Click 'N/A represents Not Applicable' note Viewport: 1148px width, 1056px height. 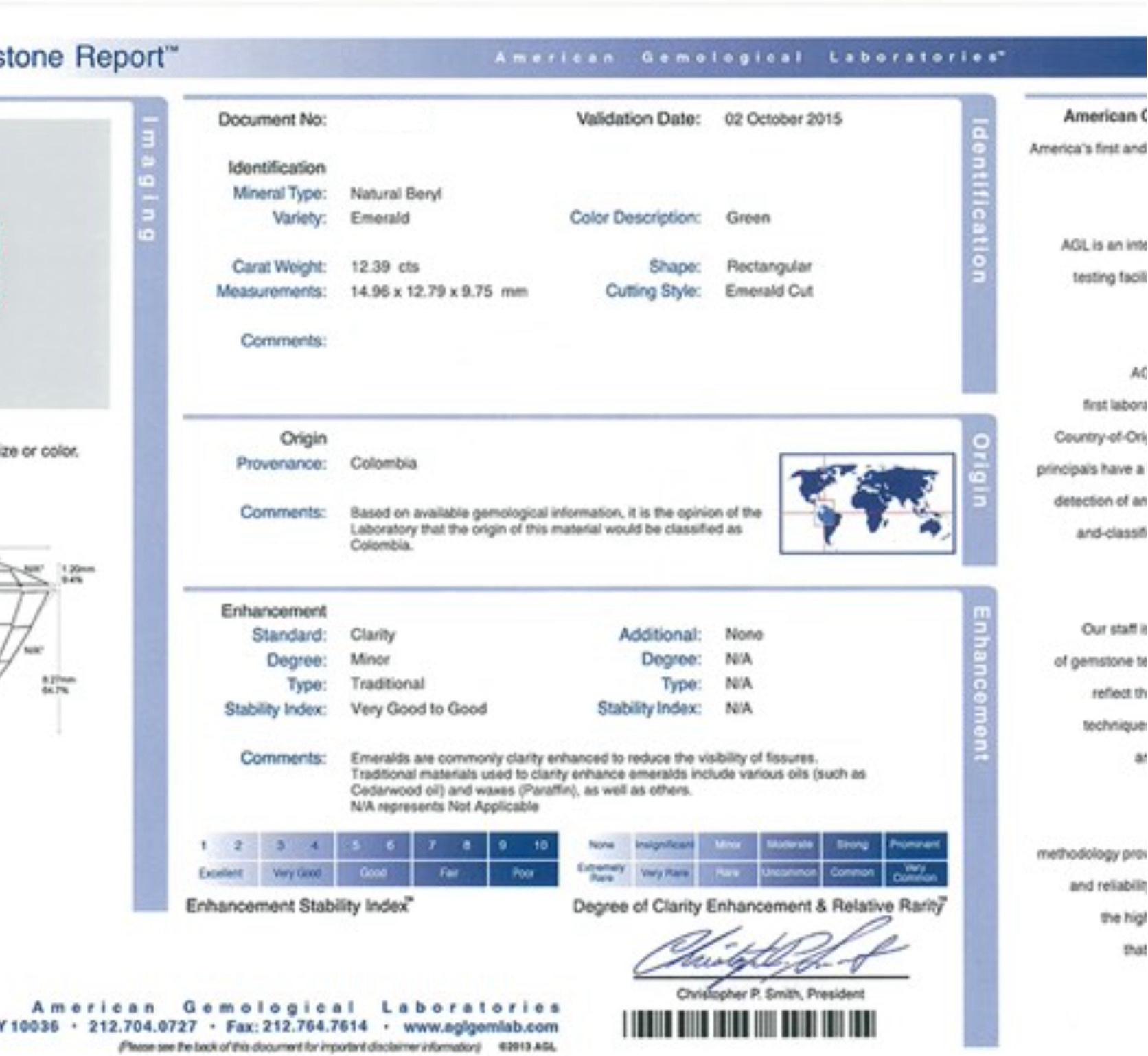(444, 806)
